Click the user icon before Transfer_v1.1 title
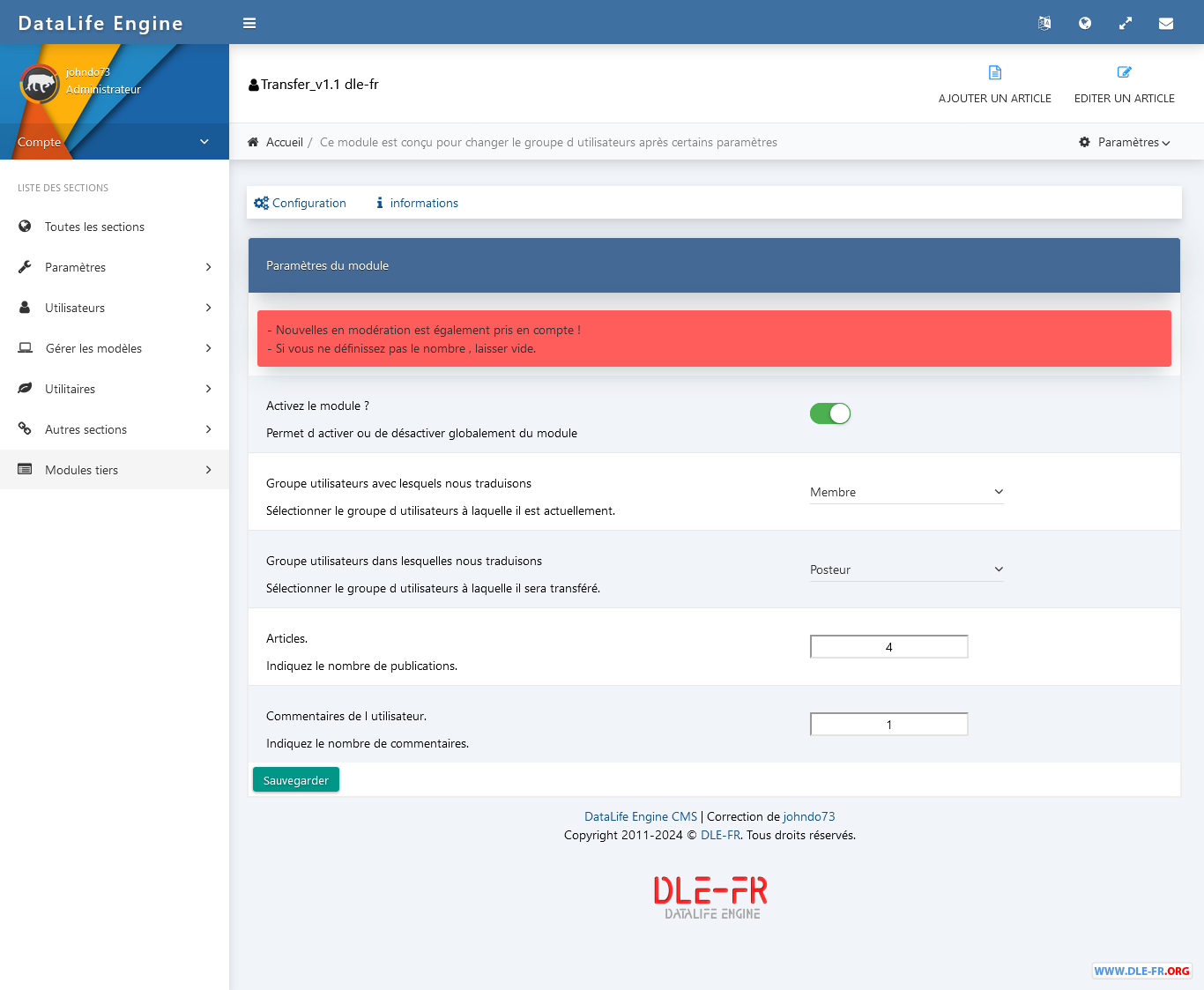 click(254, 85)
